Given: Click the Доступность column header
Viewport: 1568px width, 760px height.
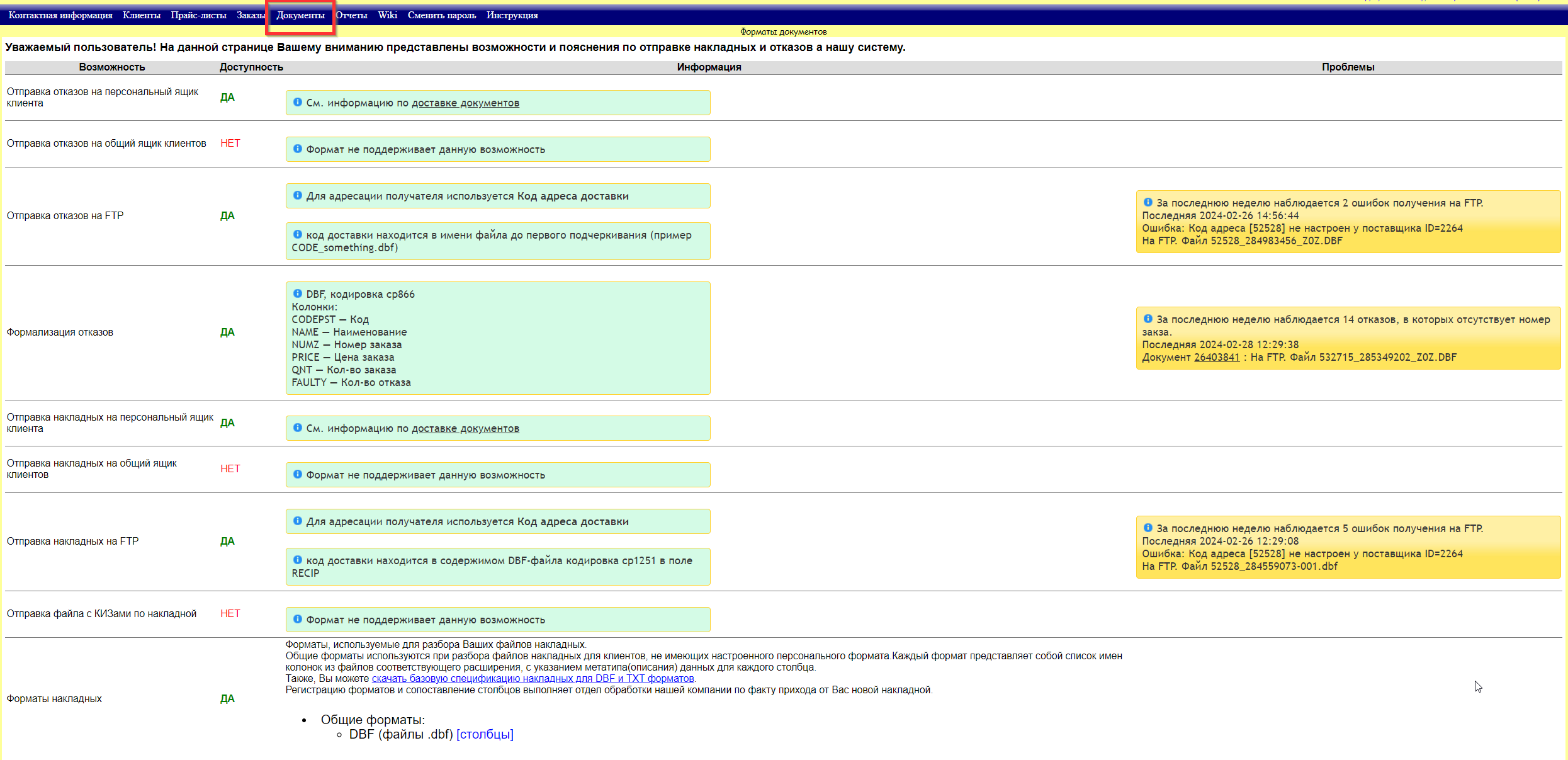Looking at the screenshot, I should tap(251, 67).
